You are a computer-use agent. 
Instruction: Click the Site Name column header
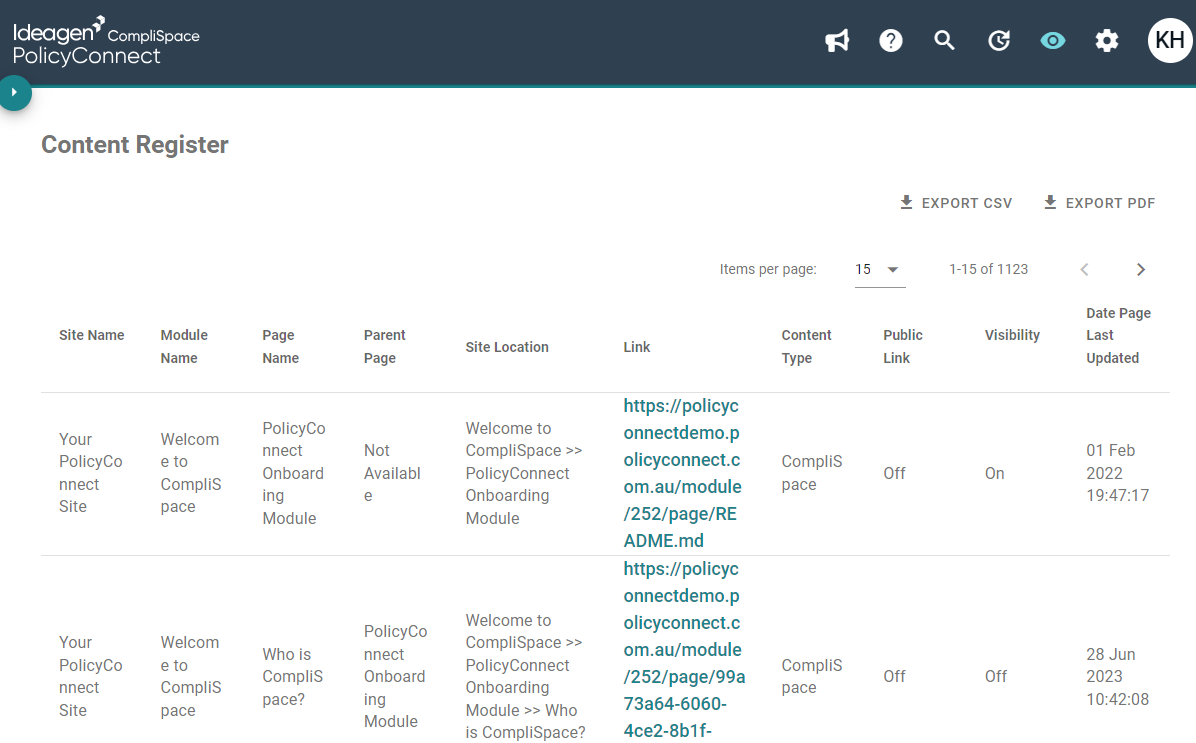click(92, 335)
